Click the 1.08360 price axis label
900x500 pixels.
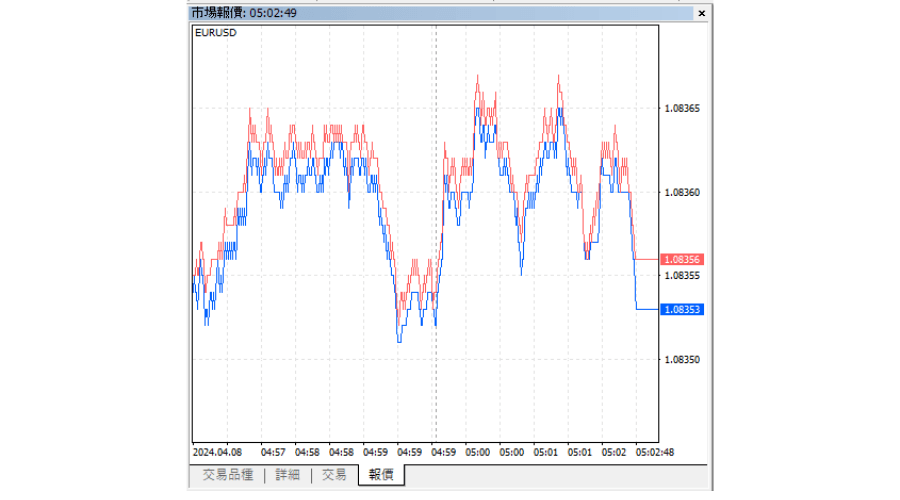pyautogui.click(x=684, y=192)
